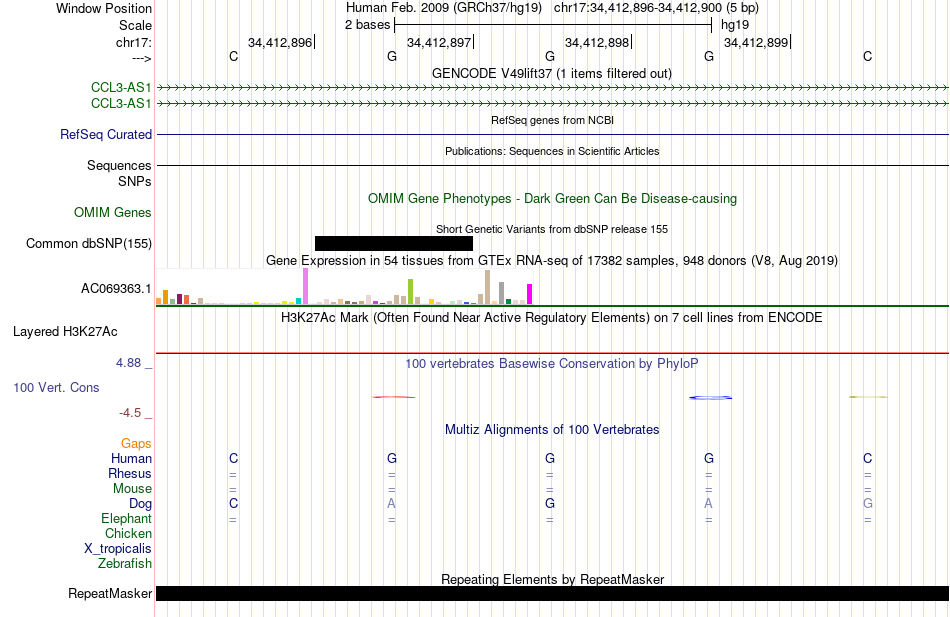Click the 2 bases scale bar
The width and height of the screenshot is (950, 617).
click(553, 25)
